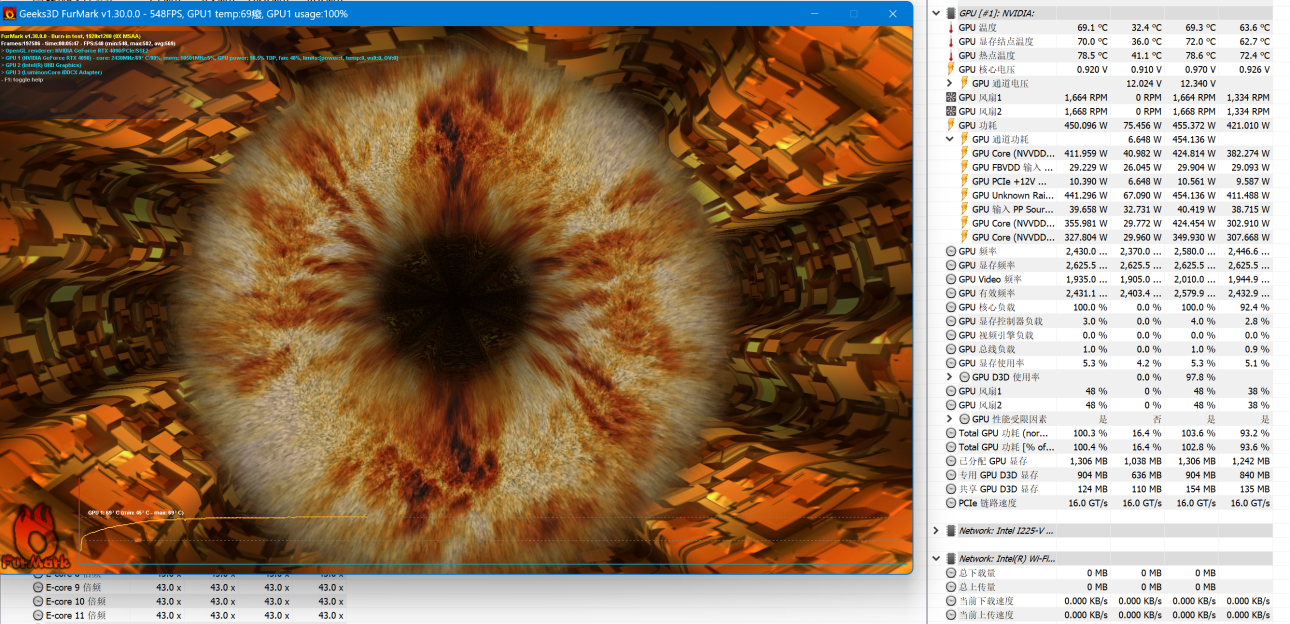Select the GPU 显存使用率 row label
This screenshot has height=624, width=1290.
[x=991, y=364]
